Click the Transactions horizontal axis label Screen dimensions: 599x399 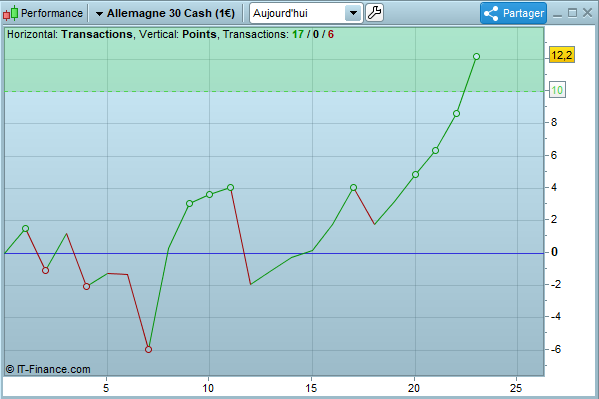97,34
